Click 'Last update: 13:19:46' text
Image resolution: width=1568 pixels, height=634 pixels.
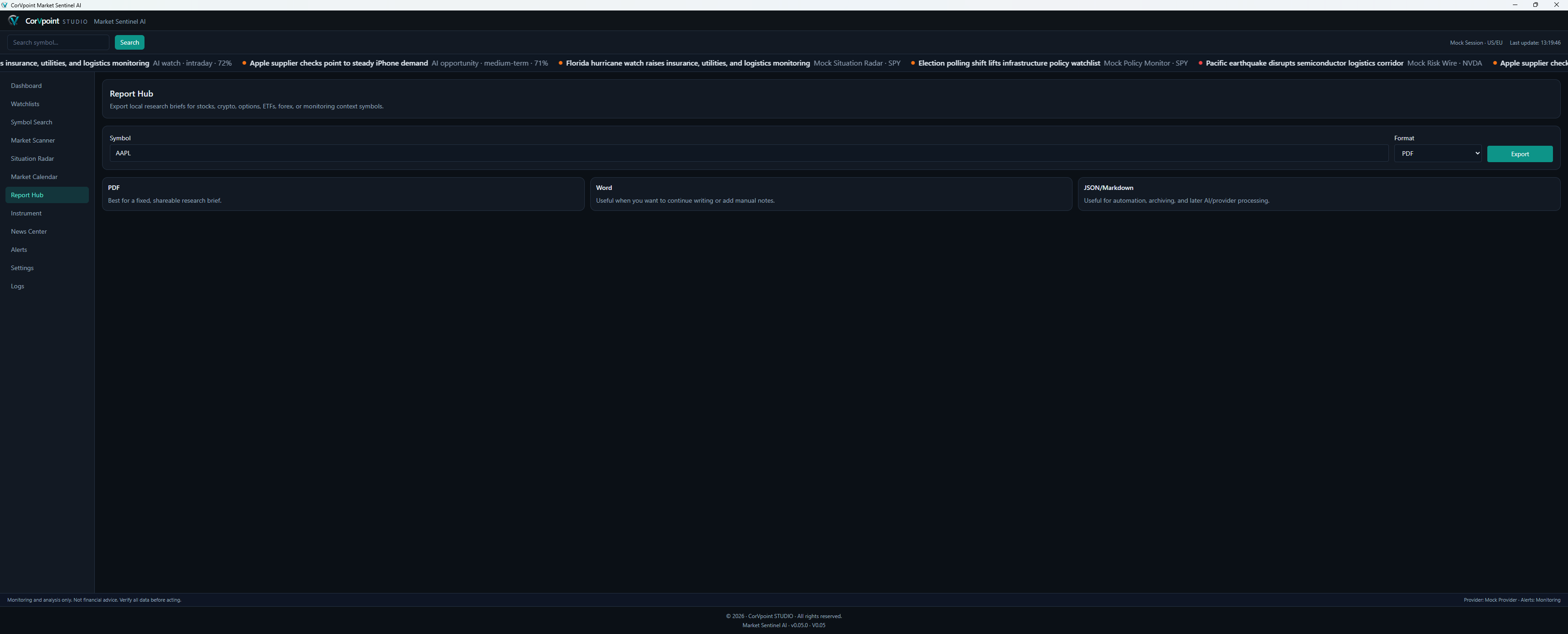coord(1535,43)
